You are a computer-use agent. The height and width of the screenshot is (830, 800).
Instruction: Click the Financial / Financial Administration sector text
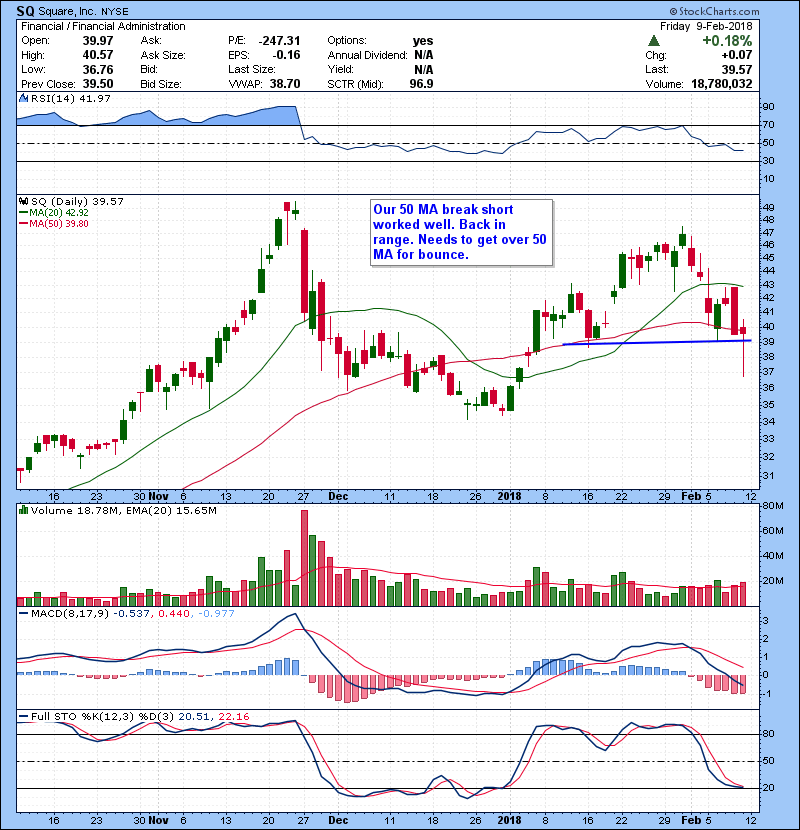tap(103, 26)
